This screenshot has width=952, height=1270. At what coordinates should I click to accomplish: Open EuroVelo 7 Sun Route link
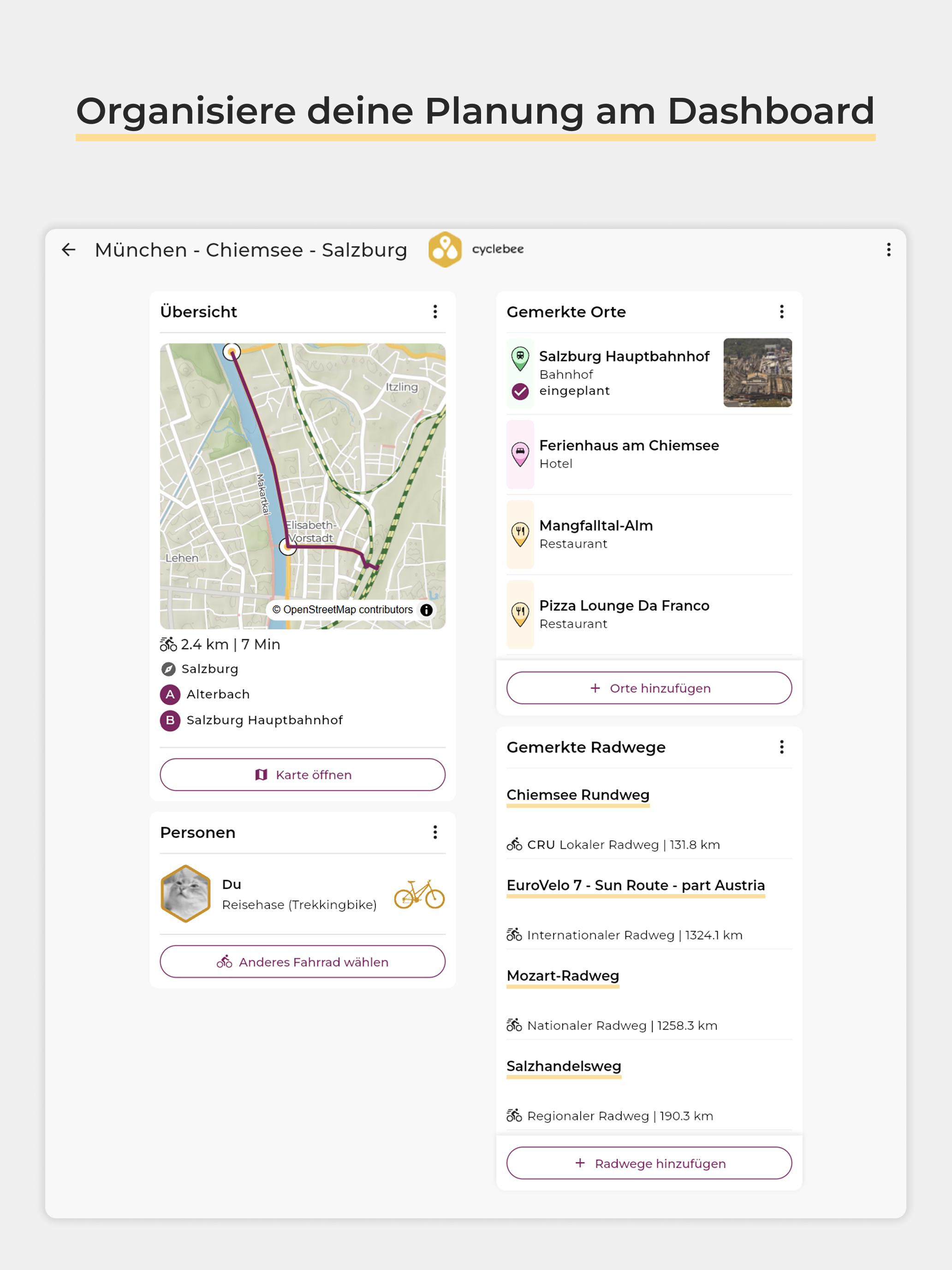click(x=636, y=885)
